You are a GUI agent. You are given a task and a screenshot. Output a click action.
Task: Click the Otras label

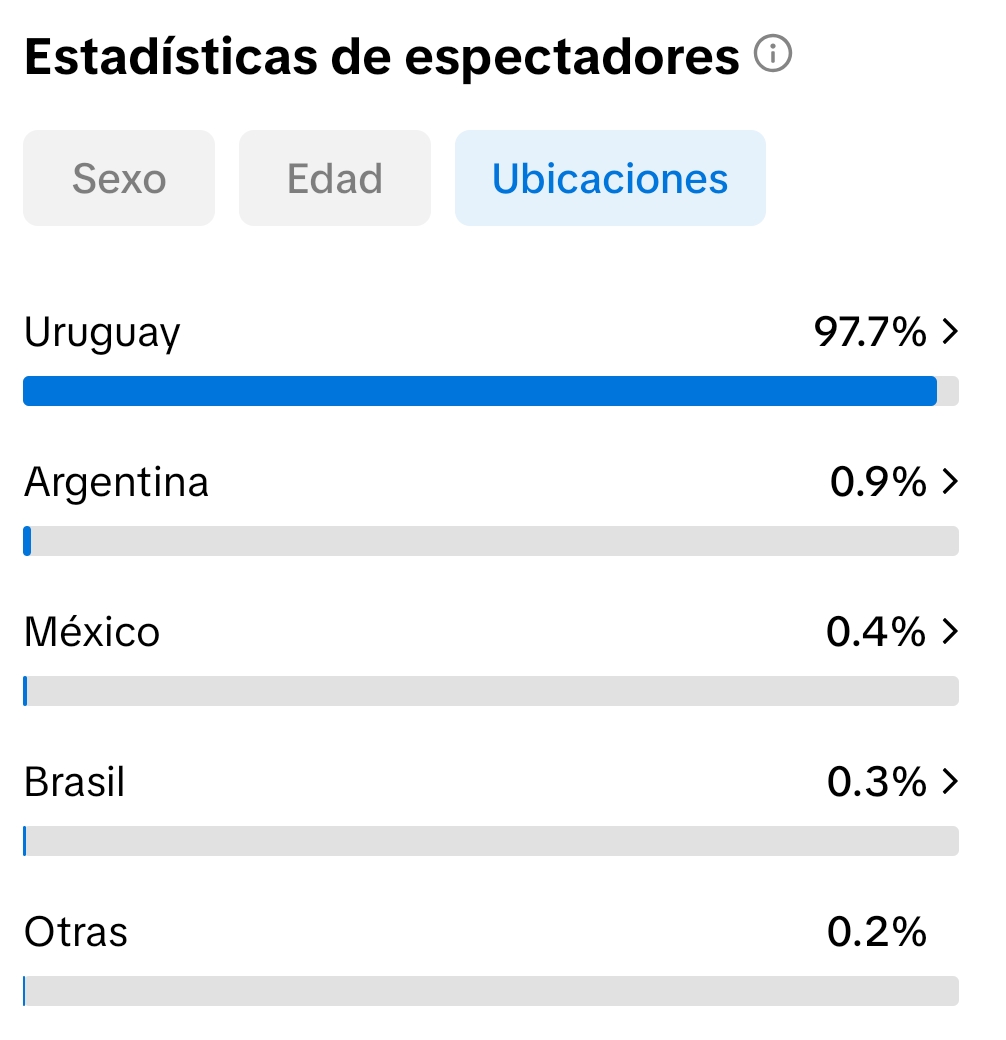tap(76, 932)
